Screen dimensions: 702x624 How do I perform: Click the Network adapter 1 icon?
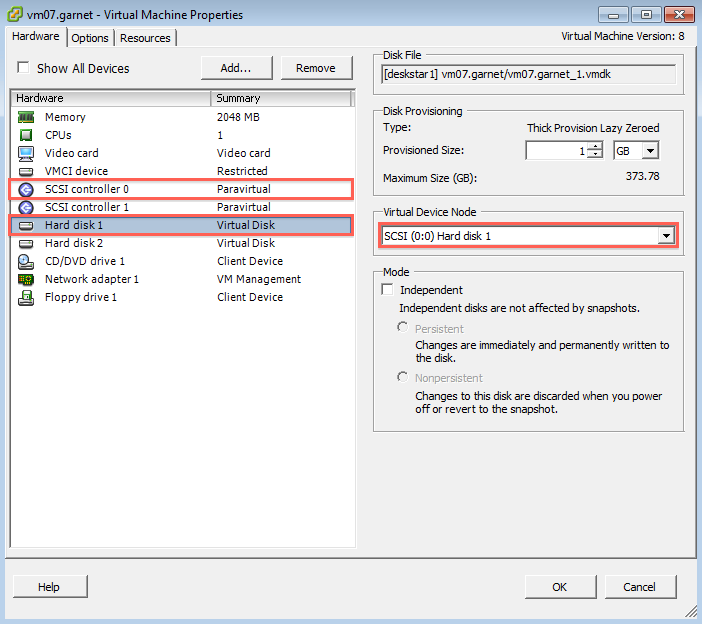(26, 280)
